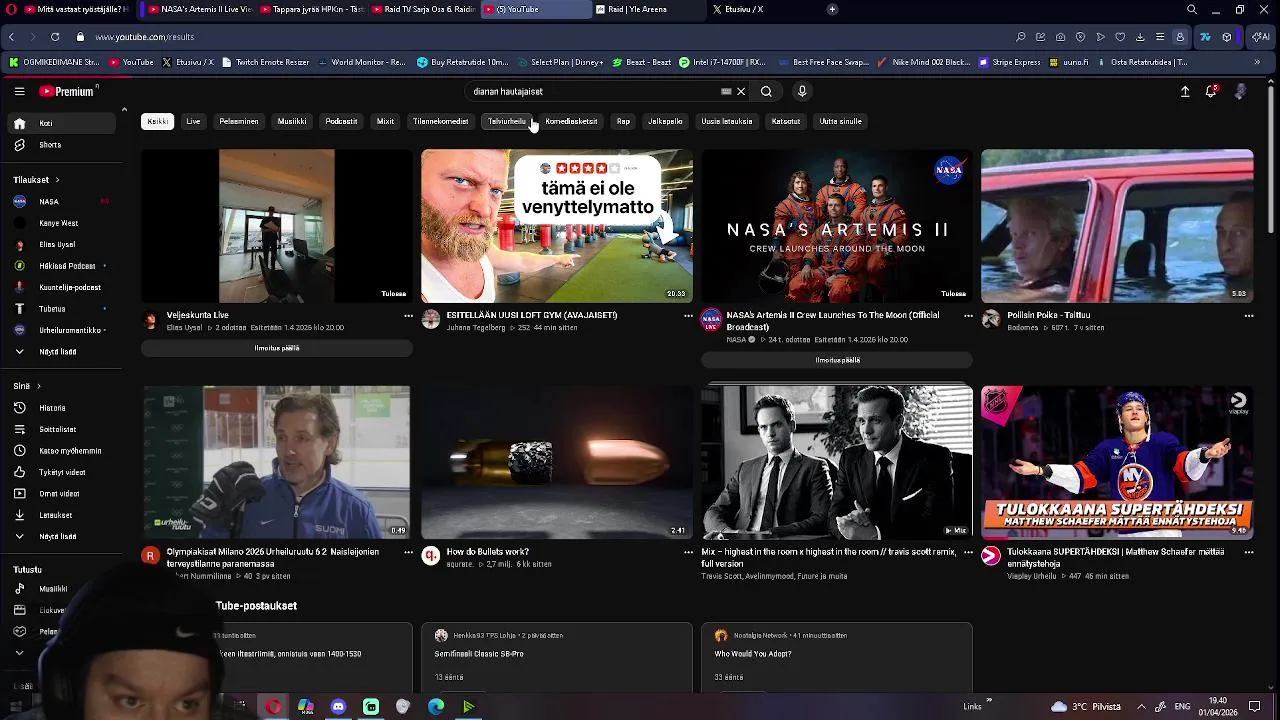
Task: Open Microsoft Edge from Windows taskbar
Action: [436, 707]
